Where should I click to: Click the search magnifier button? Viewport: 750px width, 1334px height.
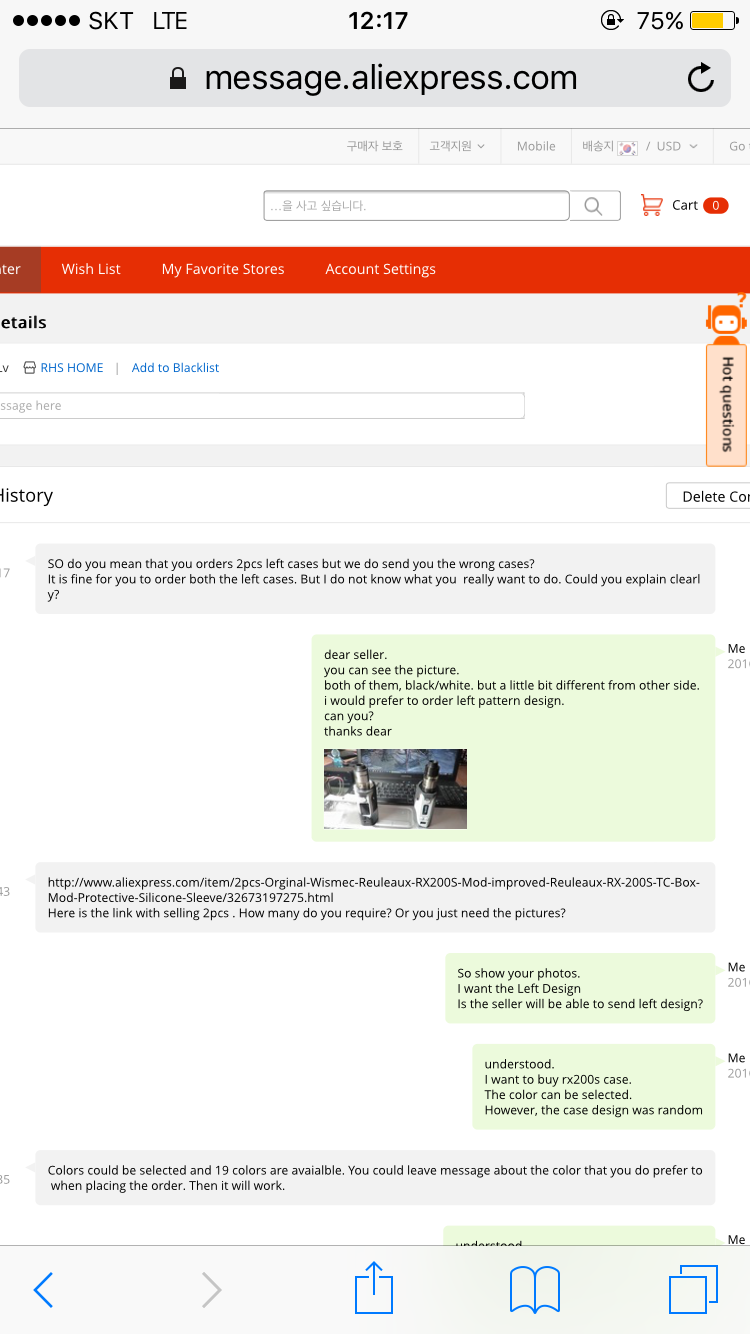594,206
